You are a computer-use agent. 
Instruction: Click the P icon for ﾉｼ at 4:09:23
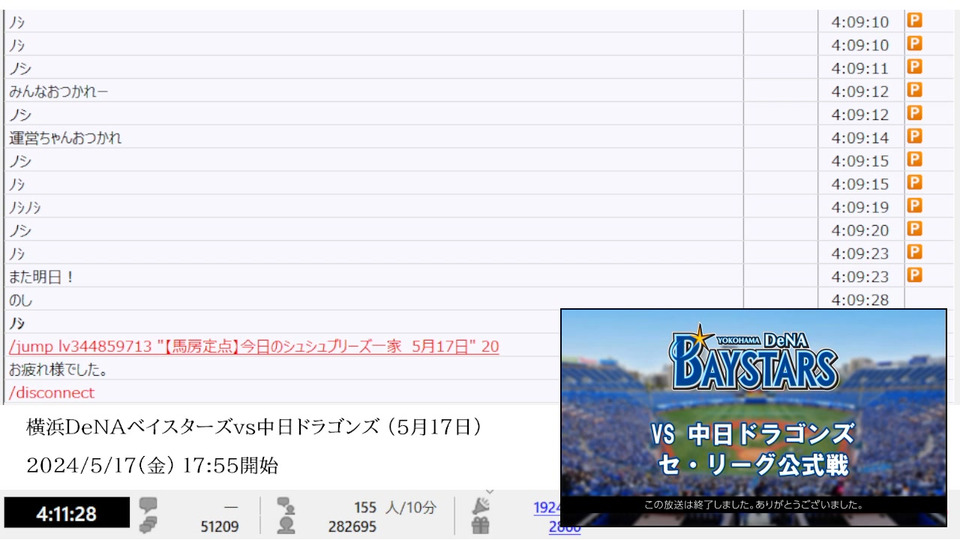tap(915, 252)
